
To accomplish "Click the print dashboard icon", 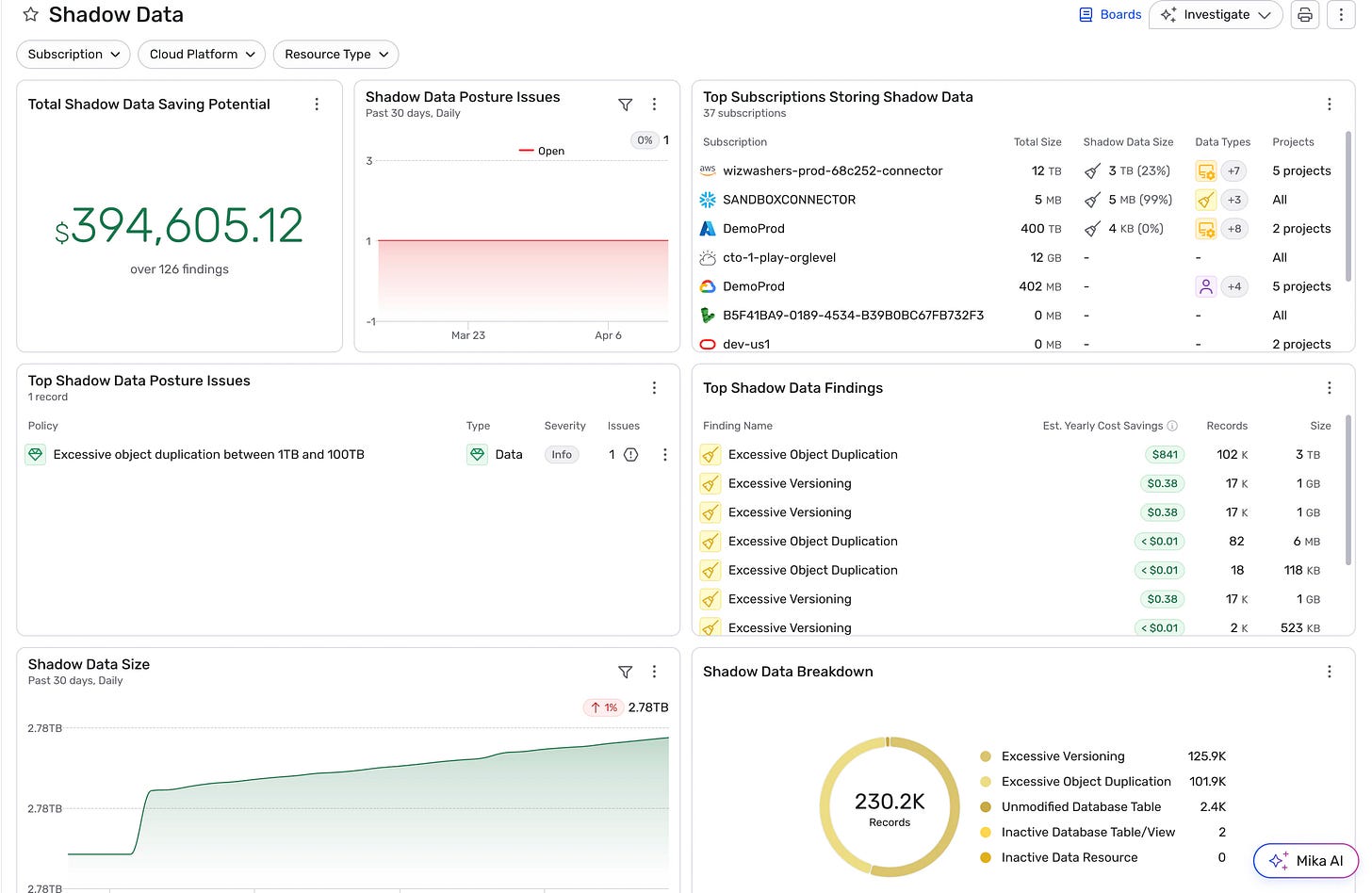I will 1304,15.
